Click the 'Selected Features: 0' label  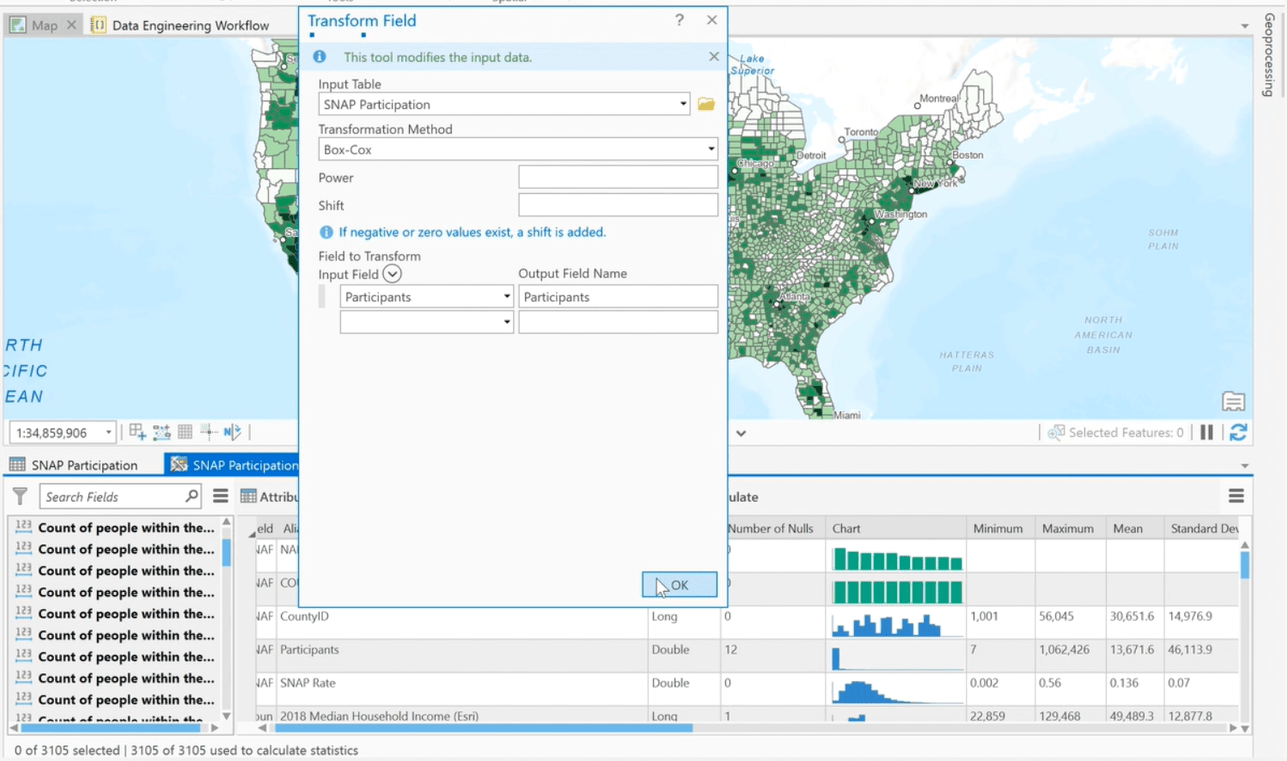pos(1126,432)
